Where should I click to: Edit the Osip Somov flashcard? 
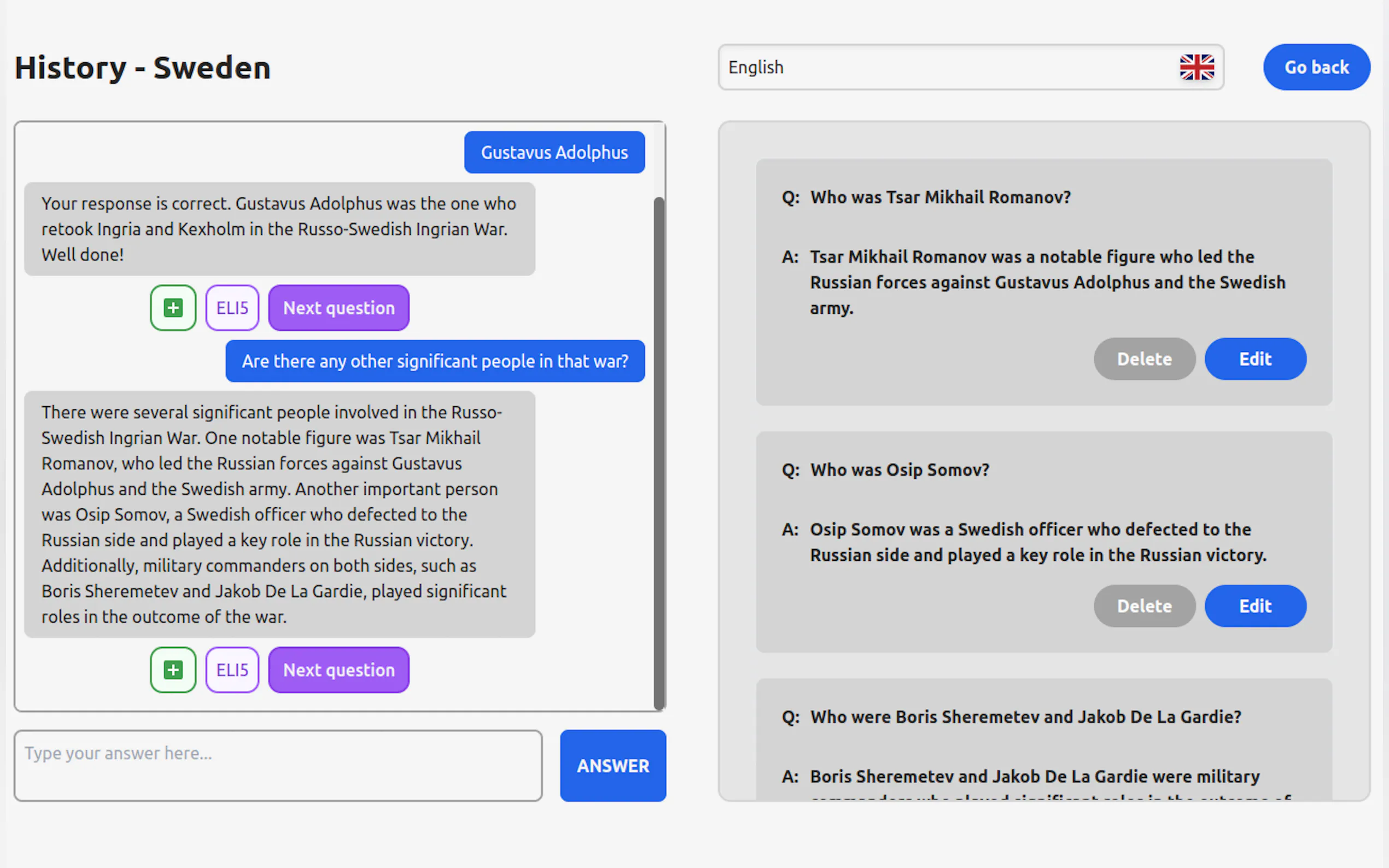[x=1255, y=606]
